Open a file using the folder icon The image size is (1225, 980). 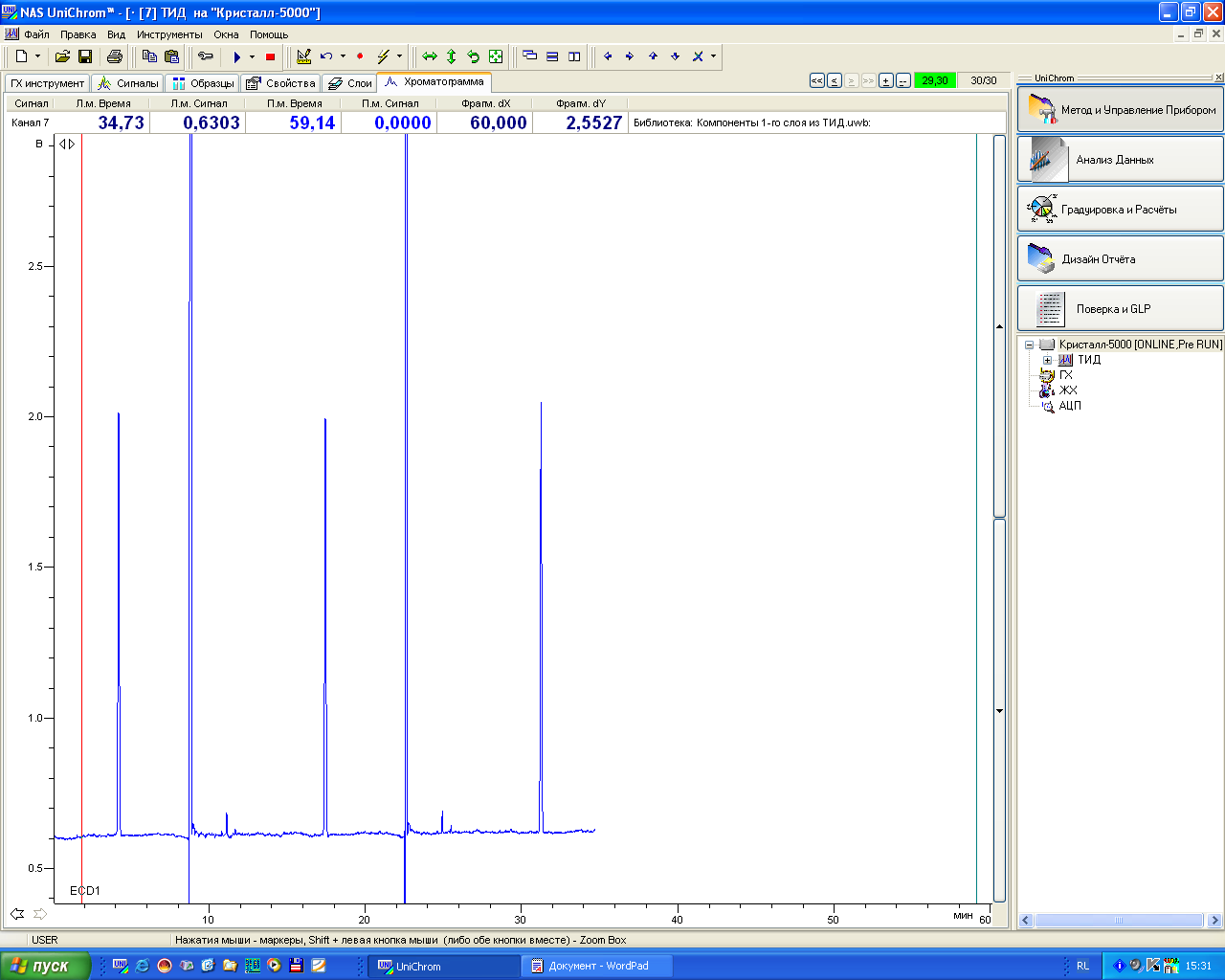(62, 56)
